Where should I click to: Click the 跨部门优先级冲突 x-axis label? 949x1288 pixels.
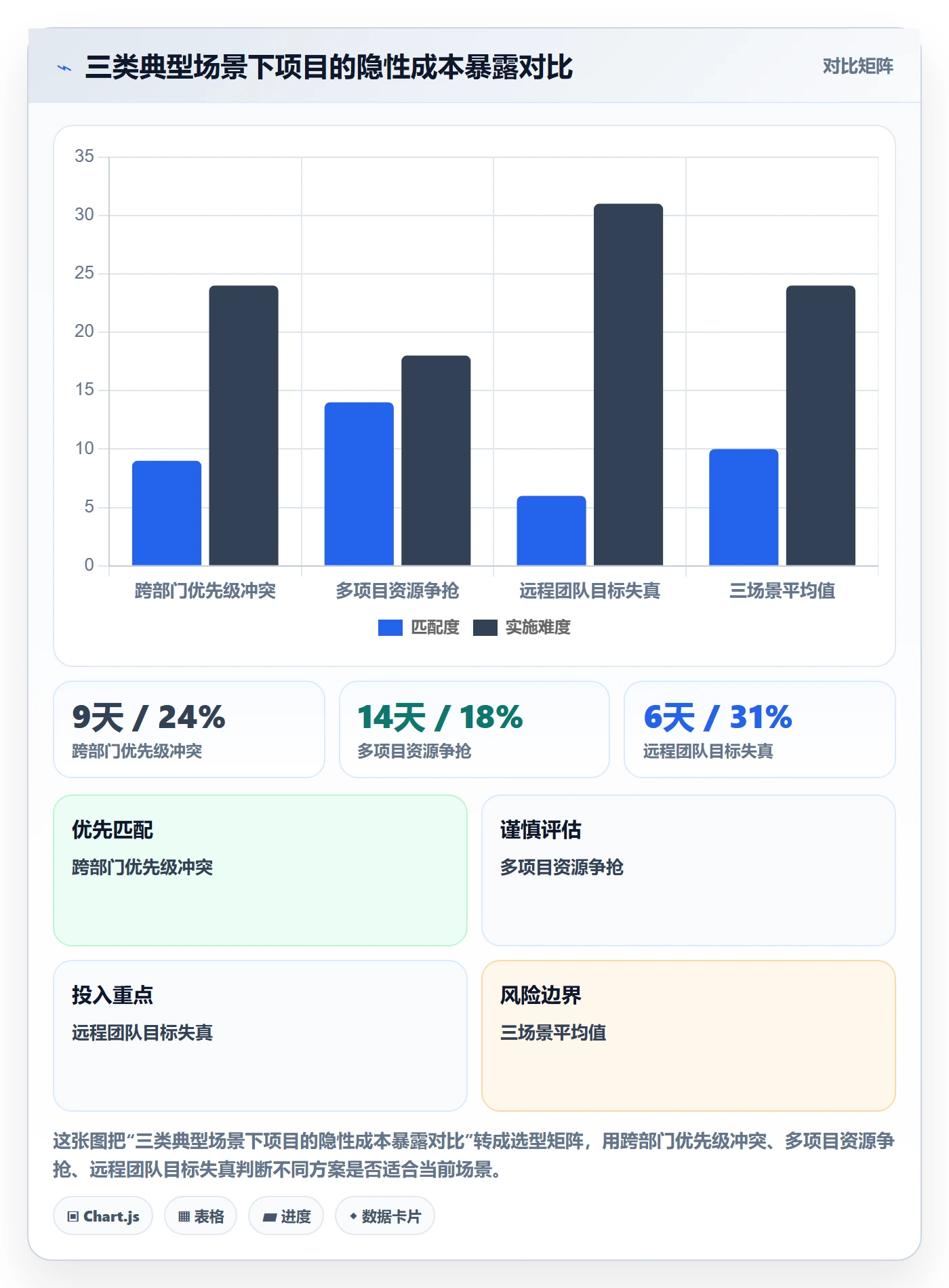click(x=205, y=591)
